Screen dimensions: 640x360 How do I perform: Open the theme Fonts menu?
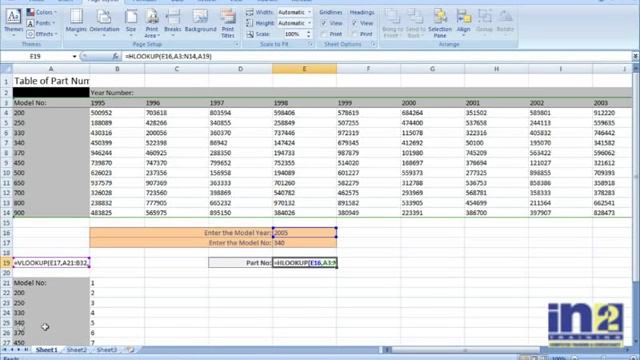(41, 23)
